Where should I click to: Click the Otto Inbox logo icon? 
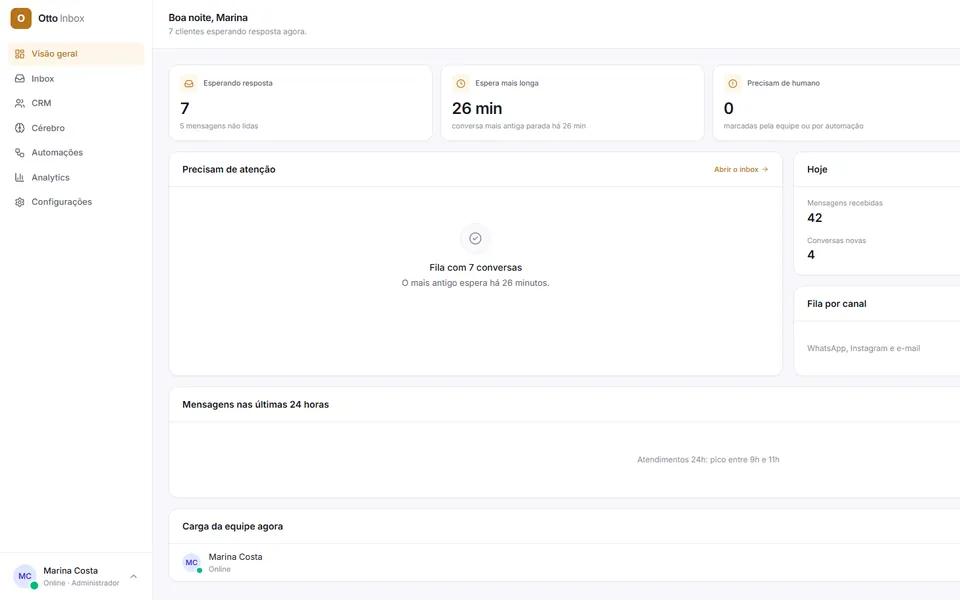pos(21,18)
